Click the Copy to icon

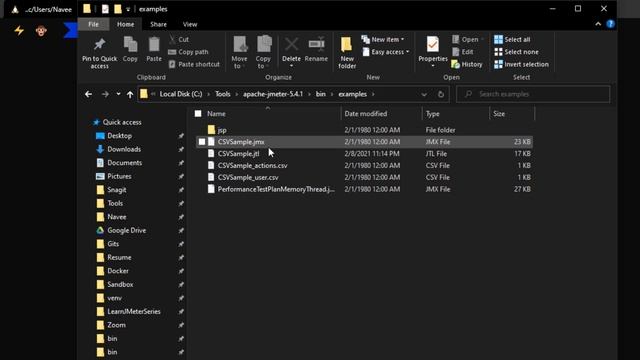[x=264, y=44]
